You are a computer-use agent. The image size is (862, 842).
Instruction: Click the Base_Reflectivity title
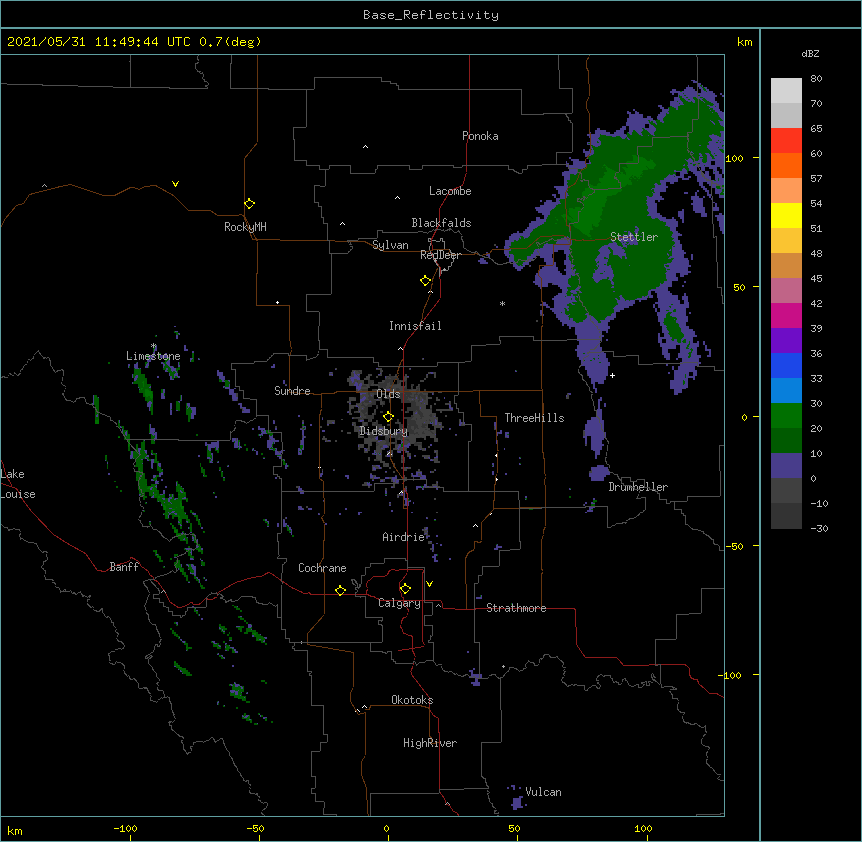(x=431, y=15)
